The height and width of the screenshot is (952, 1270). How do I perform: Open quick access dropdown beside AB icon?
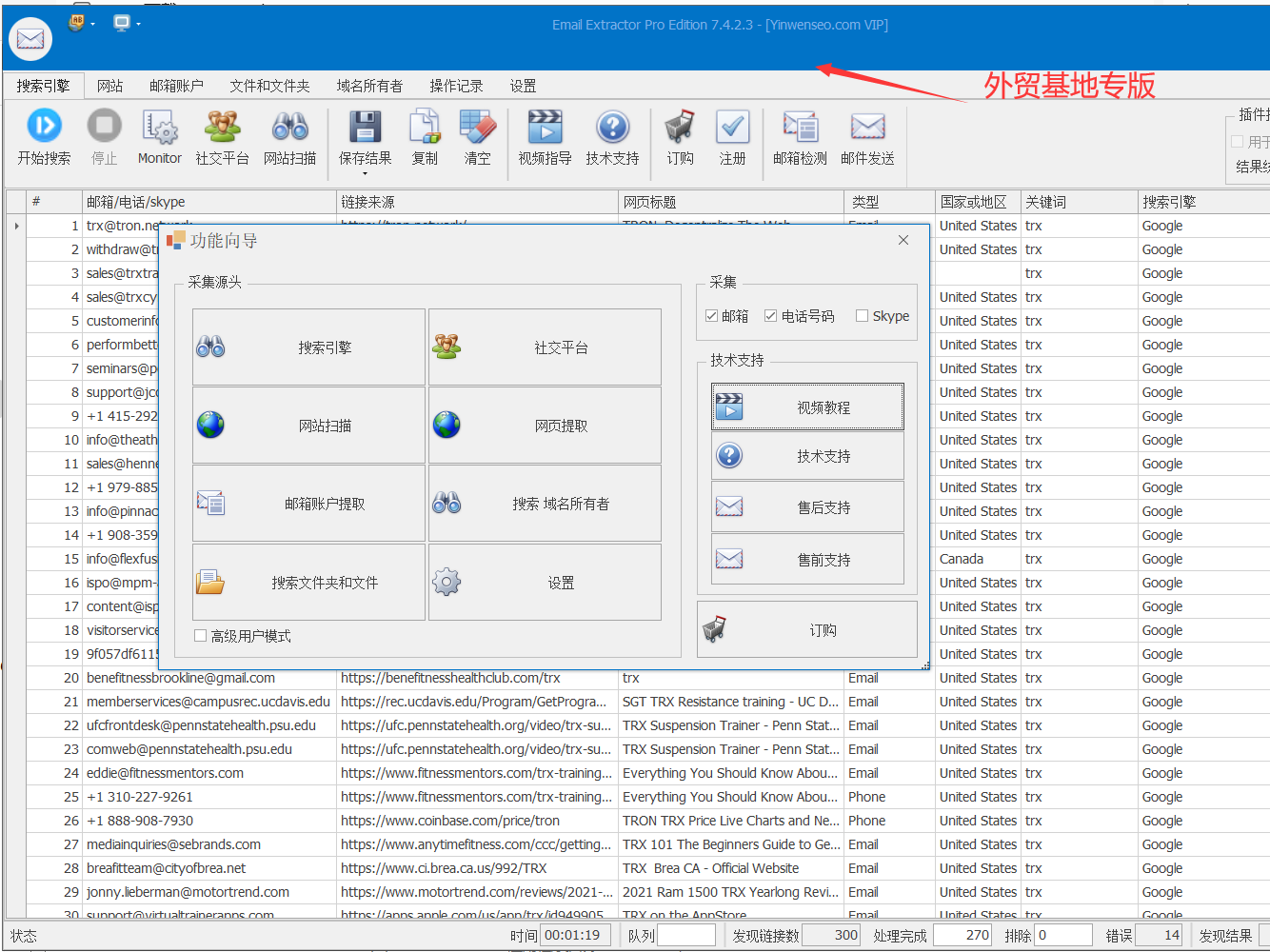pyautogui.click(x=92, y=24)
